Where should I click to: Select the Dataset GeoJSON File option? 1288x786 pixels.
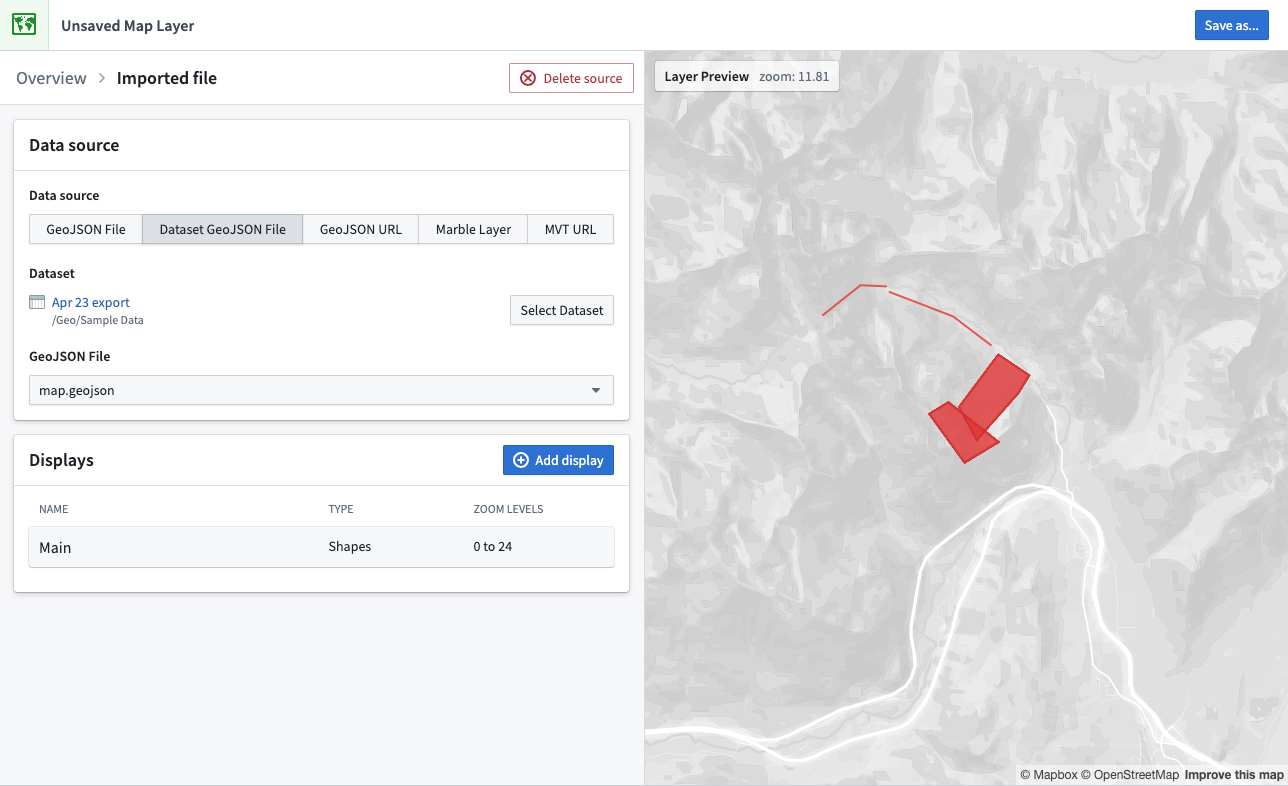point(223,229)
